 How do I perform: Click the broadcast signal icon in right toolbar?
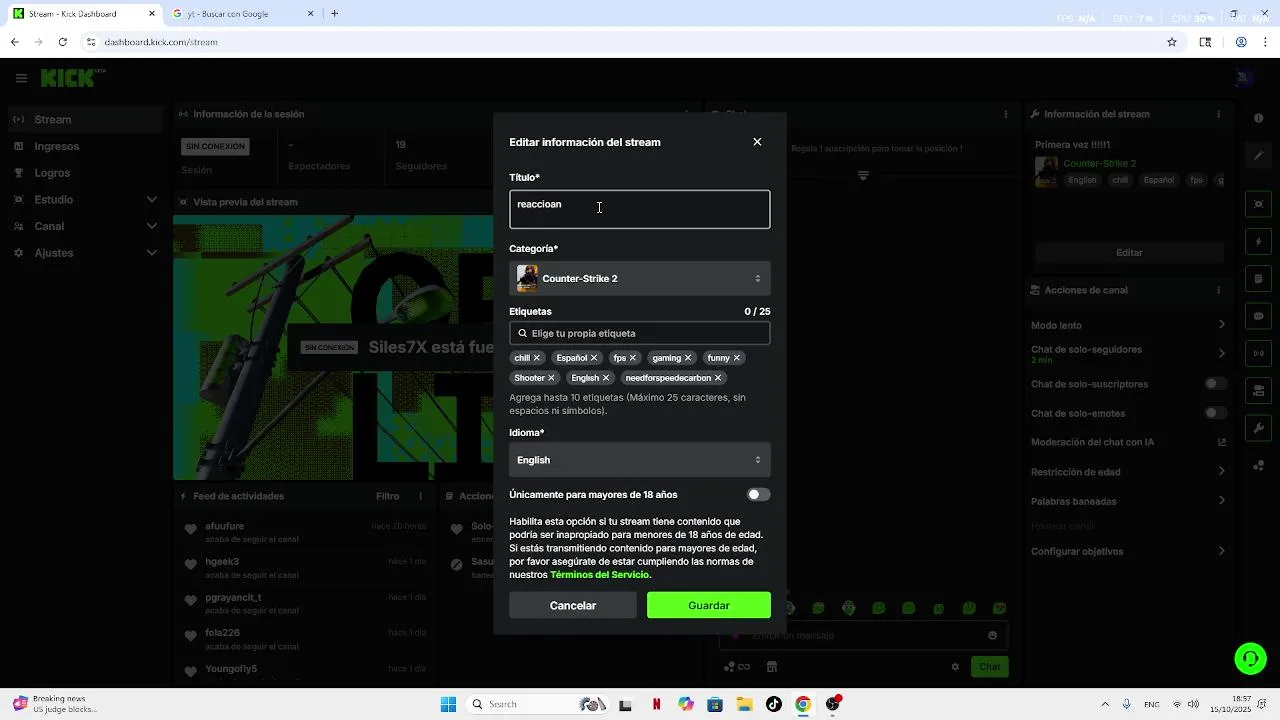[x=1259, y=353]
